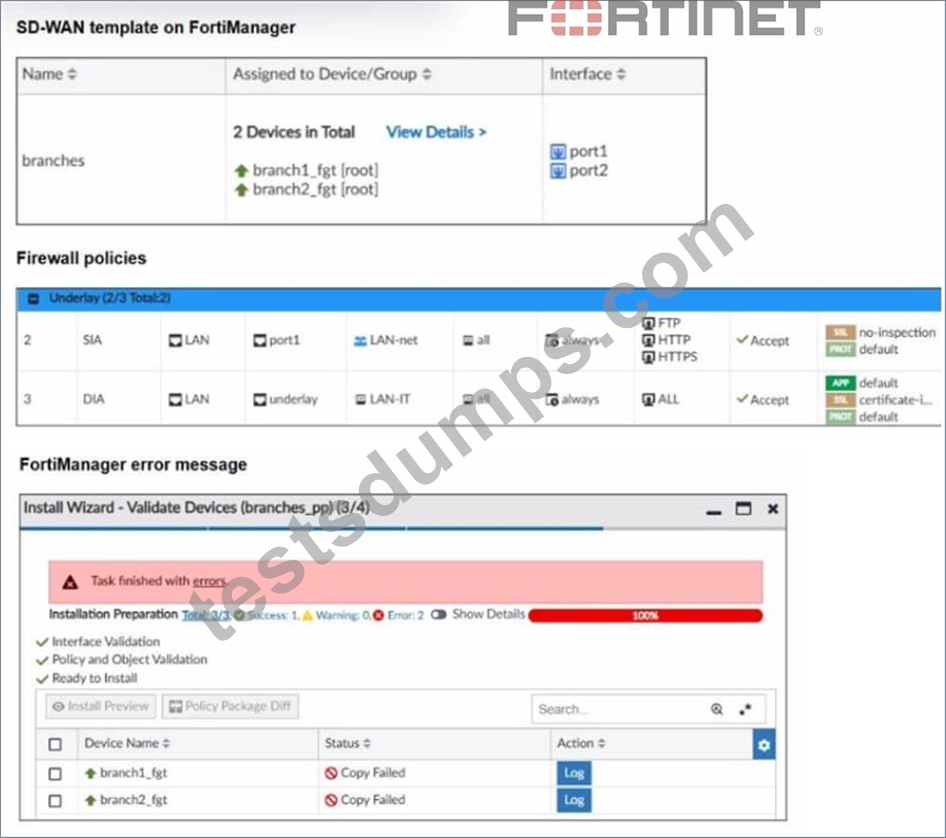The height and width of the screenshot is (838, 946).
Task: Sort templates by Interface column header
Action: pos(587,74)
